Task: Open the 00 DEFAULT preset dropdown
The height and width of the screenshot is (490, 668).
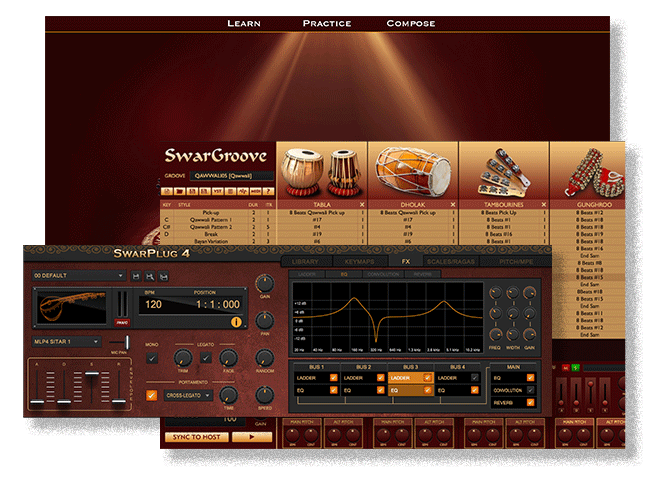Action: tap(78, 275)
